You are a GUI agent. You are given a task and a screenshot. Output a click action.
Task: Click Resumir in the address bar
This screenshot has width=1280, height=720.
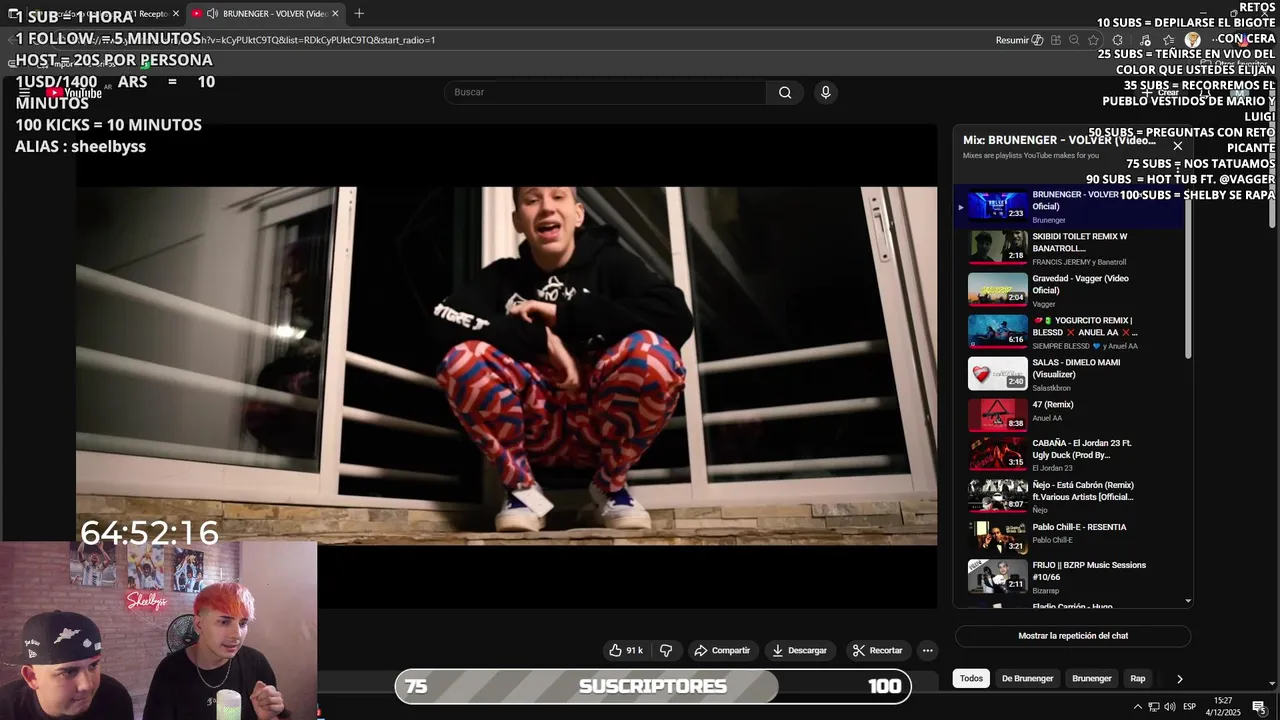pyautogui.click(x=1012, y=40)
